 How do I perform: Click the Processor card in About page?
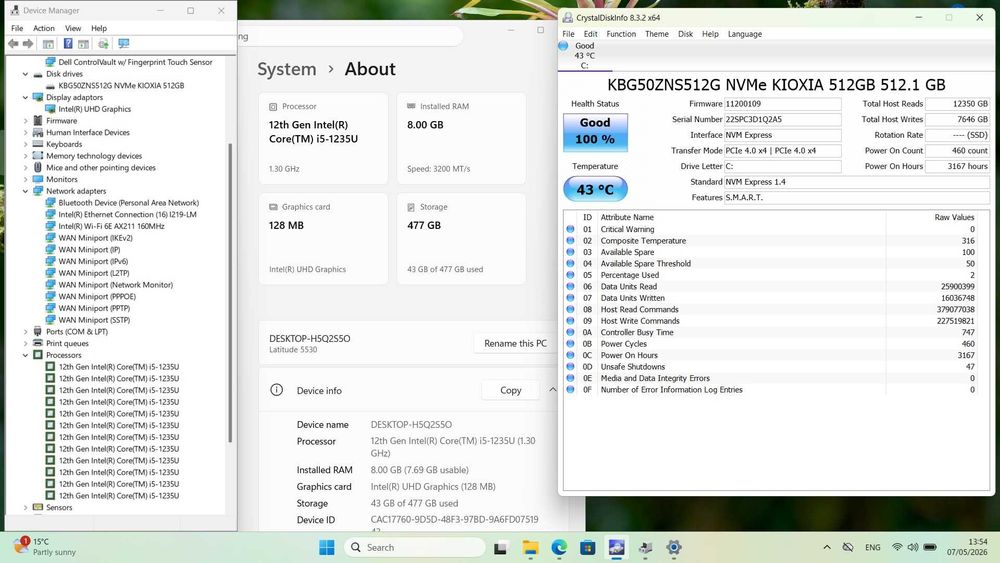pos(323,138)
